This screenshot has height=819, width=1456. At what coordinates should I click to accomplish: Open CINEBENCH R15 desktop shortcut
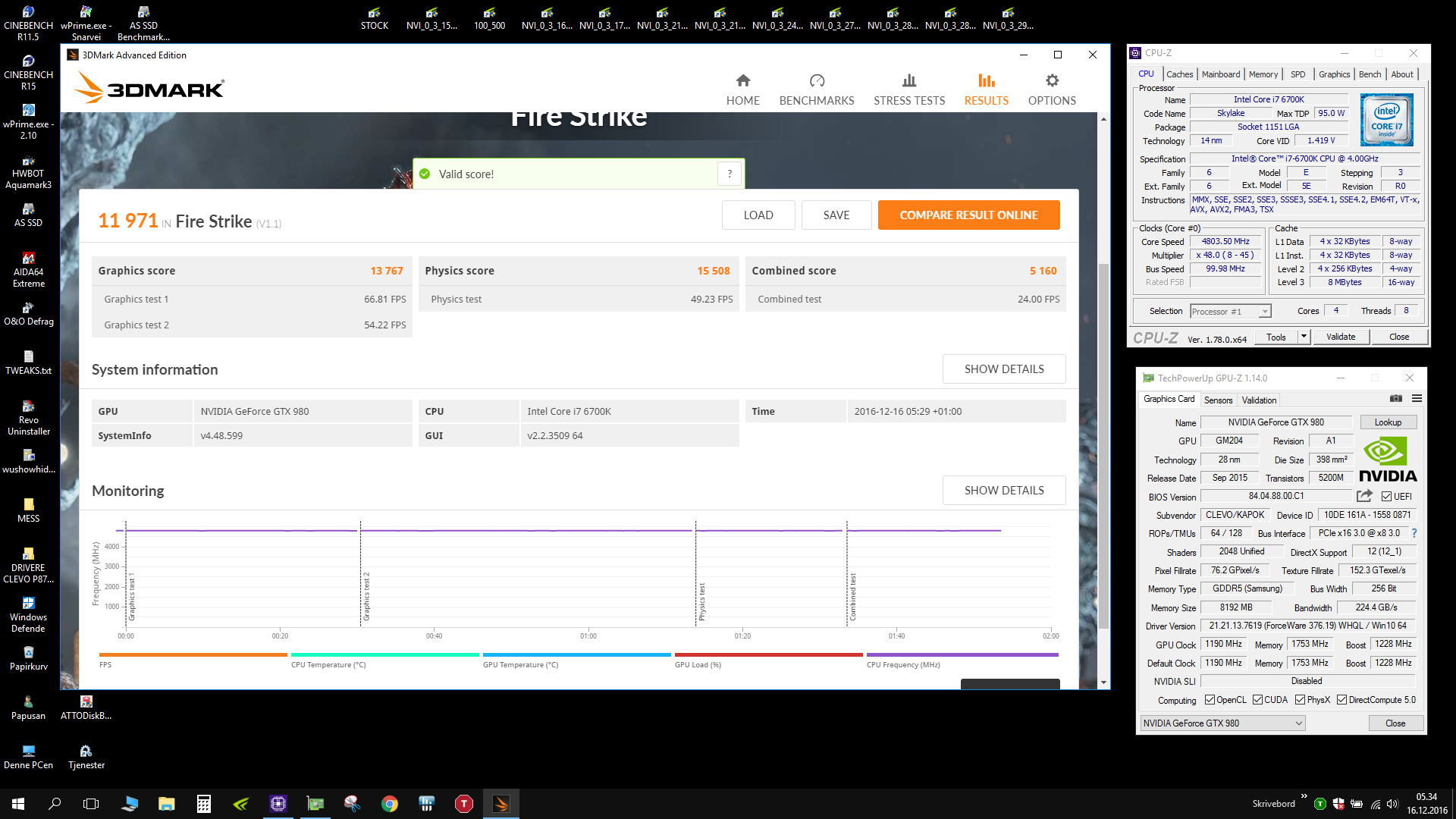(28, 72)
